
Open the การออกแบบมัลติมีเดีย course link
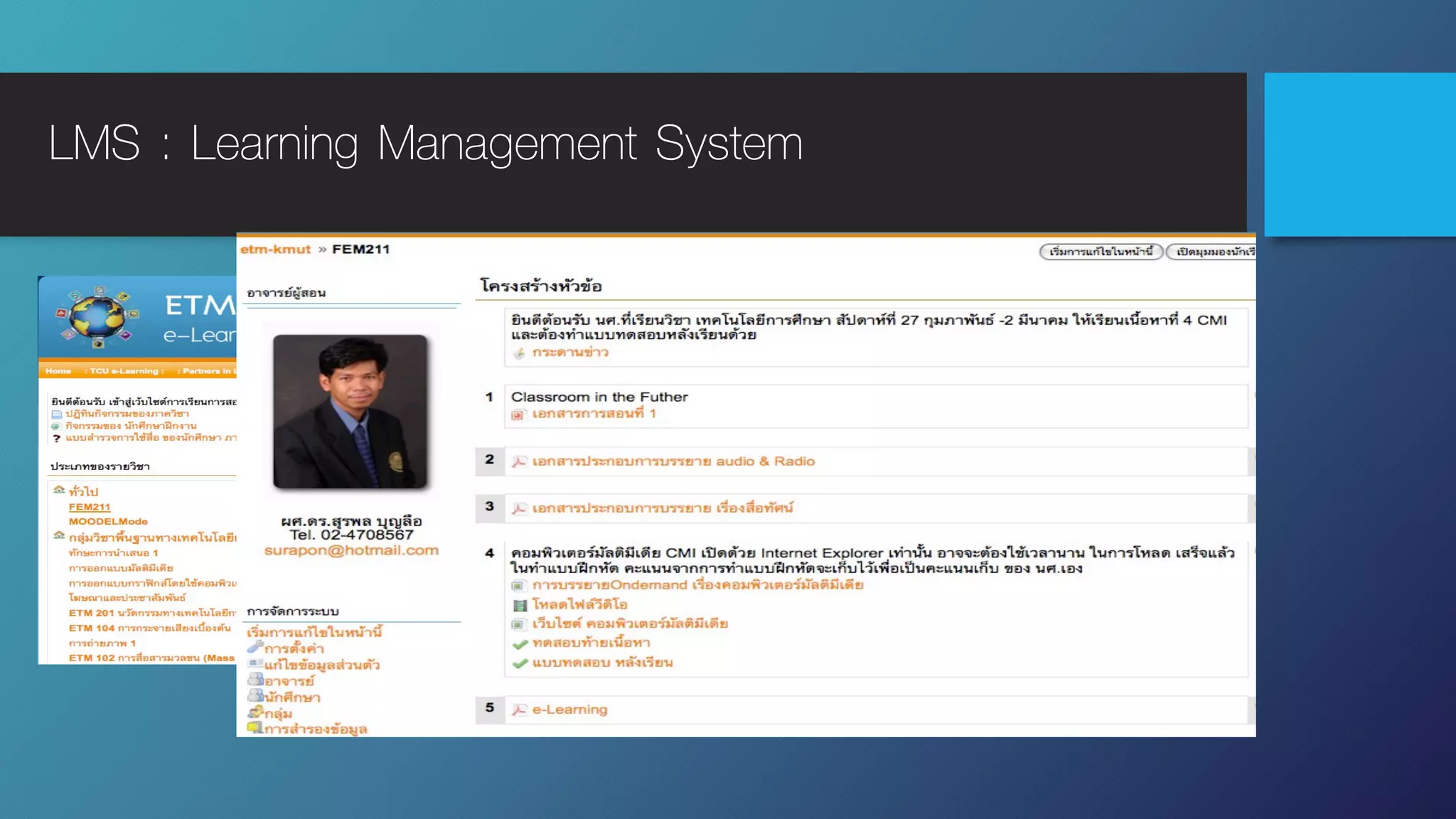point(121,568)
